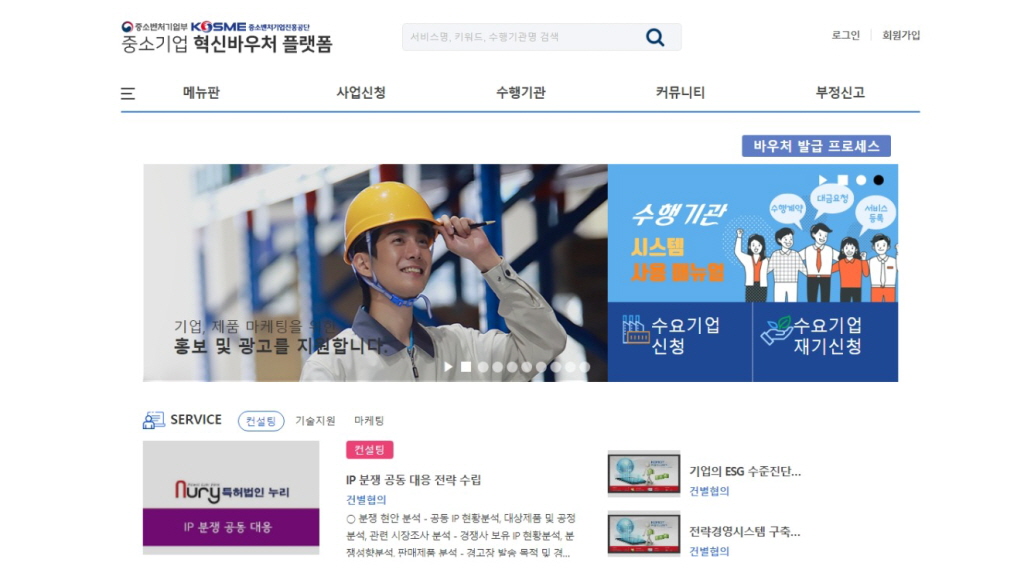The image size is (1024, 576).
Task: Stop the 수행기관 side banner
Action: (x=842, y=180)
